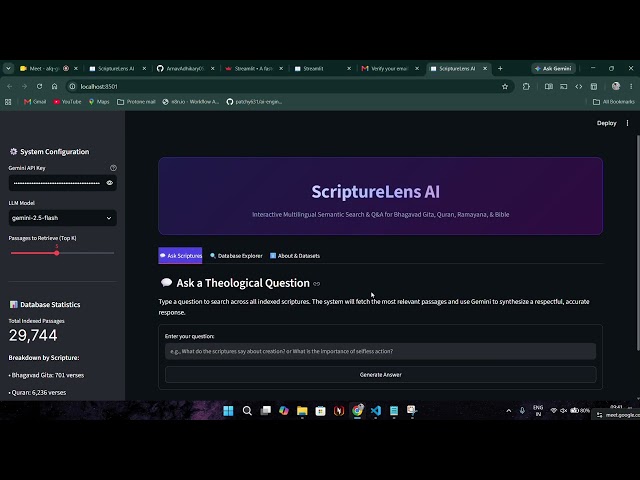Open File Explorer from taskbar
640x480 pixels.
[302, 411]
